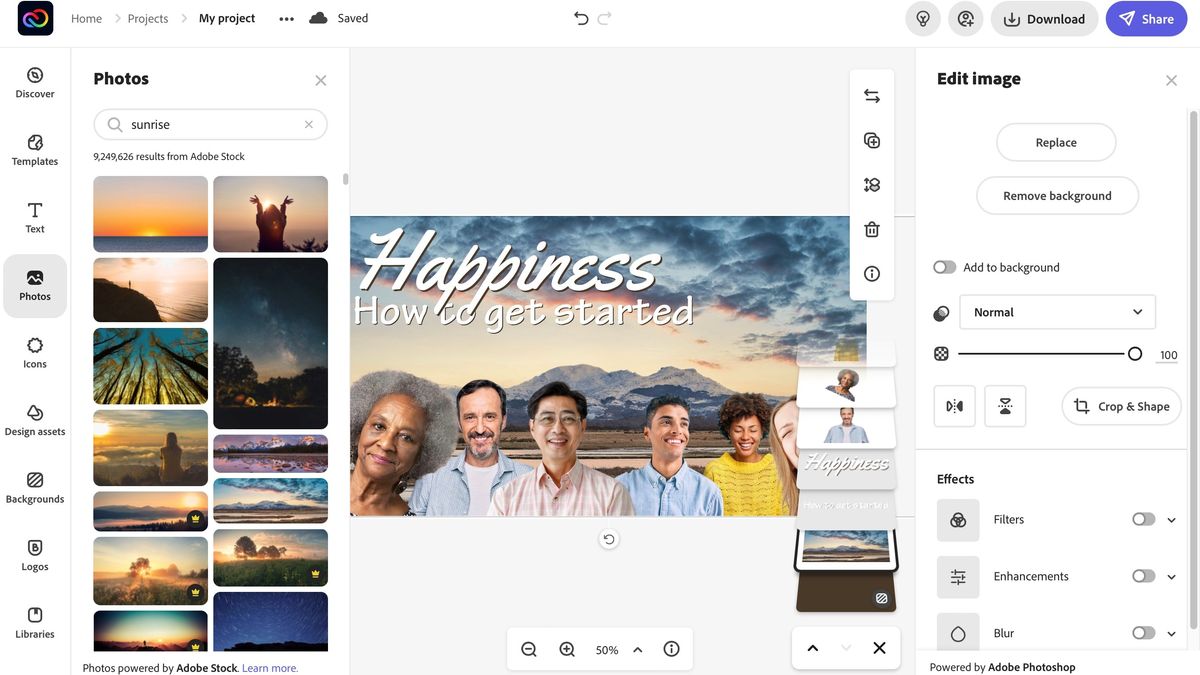Clear the sunrise search field text
1200x675 pixels.
[308, 123]
